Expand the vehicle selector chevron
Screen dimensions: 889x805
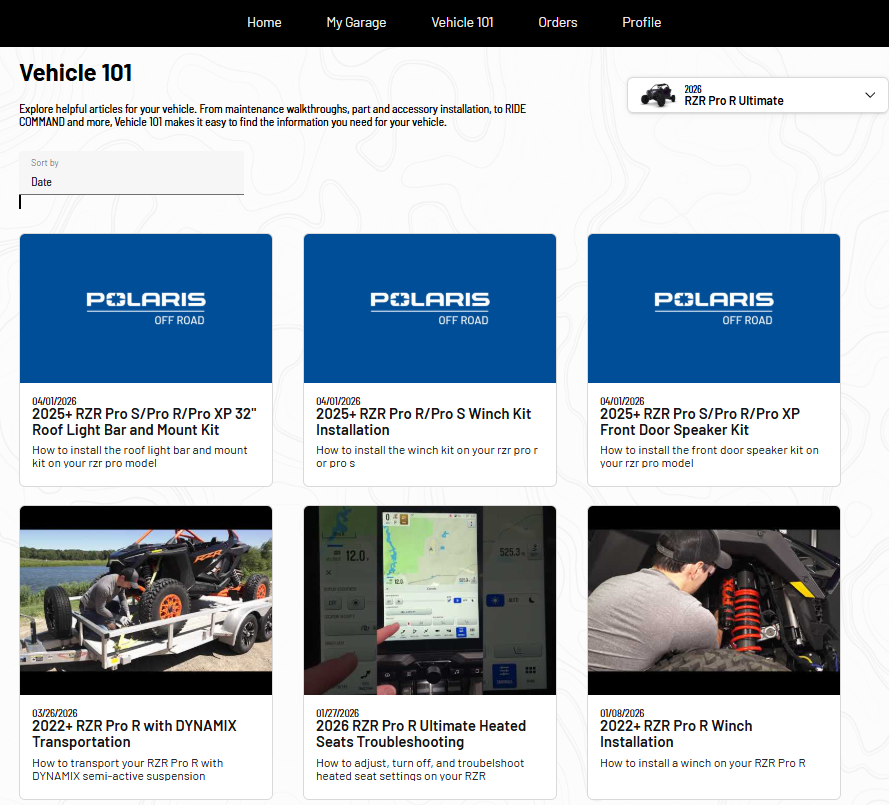click(870, 95)
